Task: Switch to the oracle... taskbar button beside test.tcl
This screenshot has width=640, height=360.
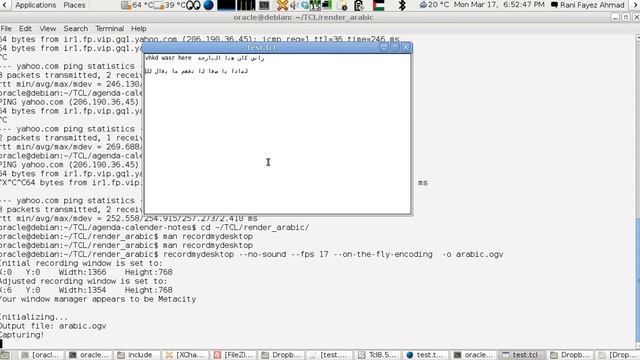Action: click(x=473, y=355)
